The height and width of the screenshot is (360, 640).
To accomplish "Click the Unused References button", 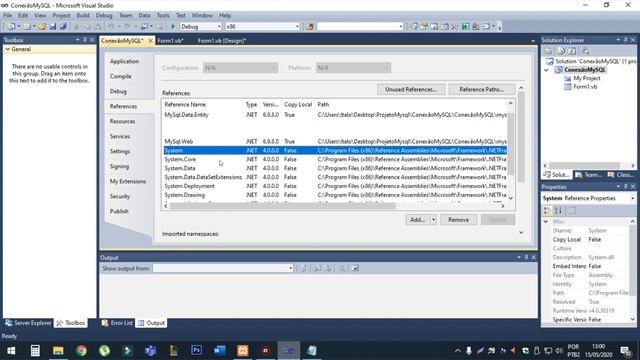I will tap(411, 89).
